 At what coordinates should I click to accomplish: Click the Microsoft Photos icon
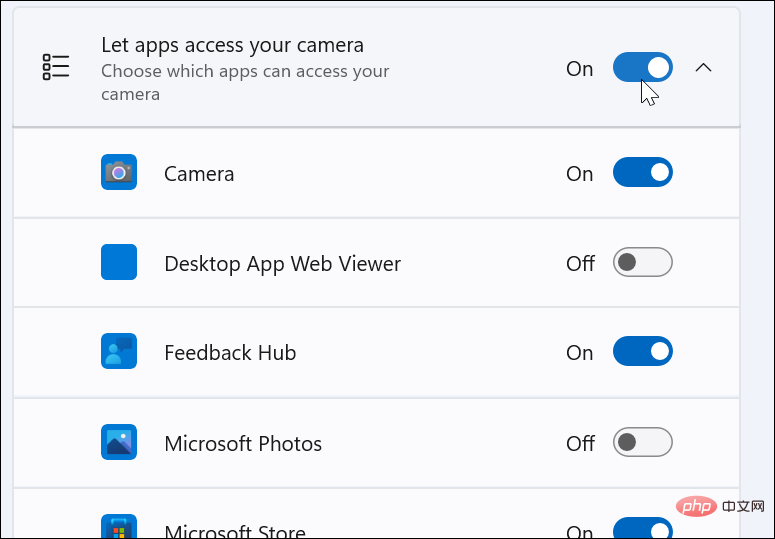click(x=119, y=442)
